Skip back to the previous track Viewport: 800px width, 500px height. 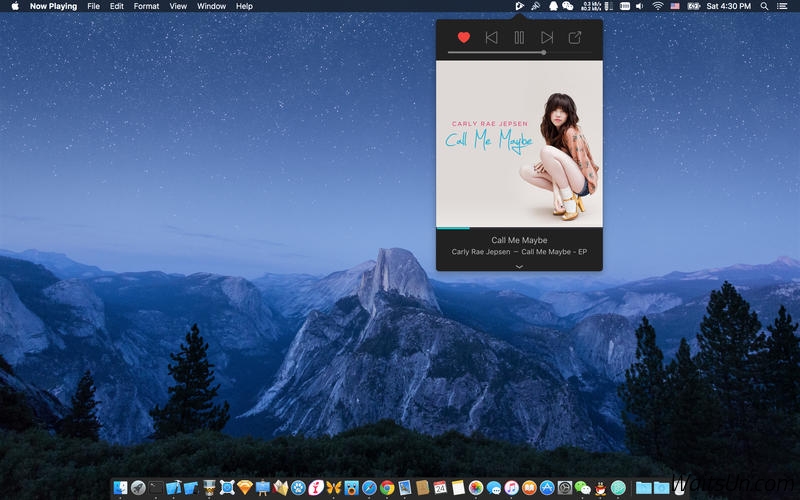coord(491,37)
